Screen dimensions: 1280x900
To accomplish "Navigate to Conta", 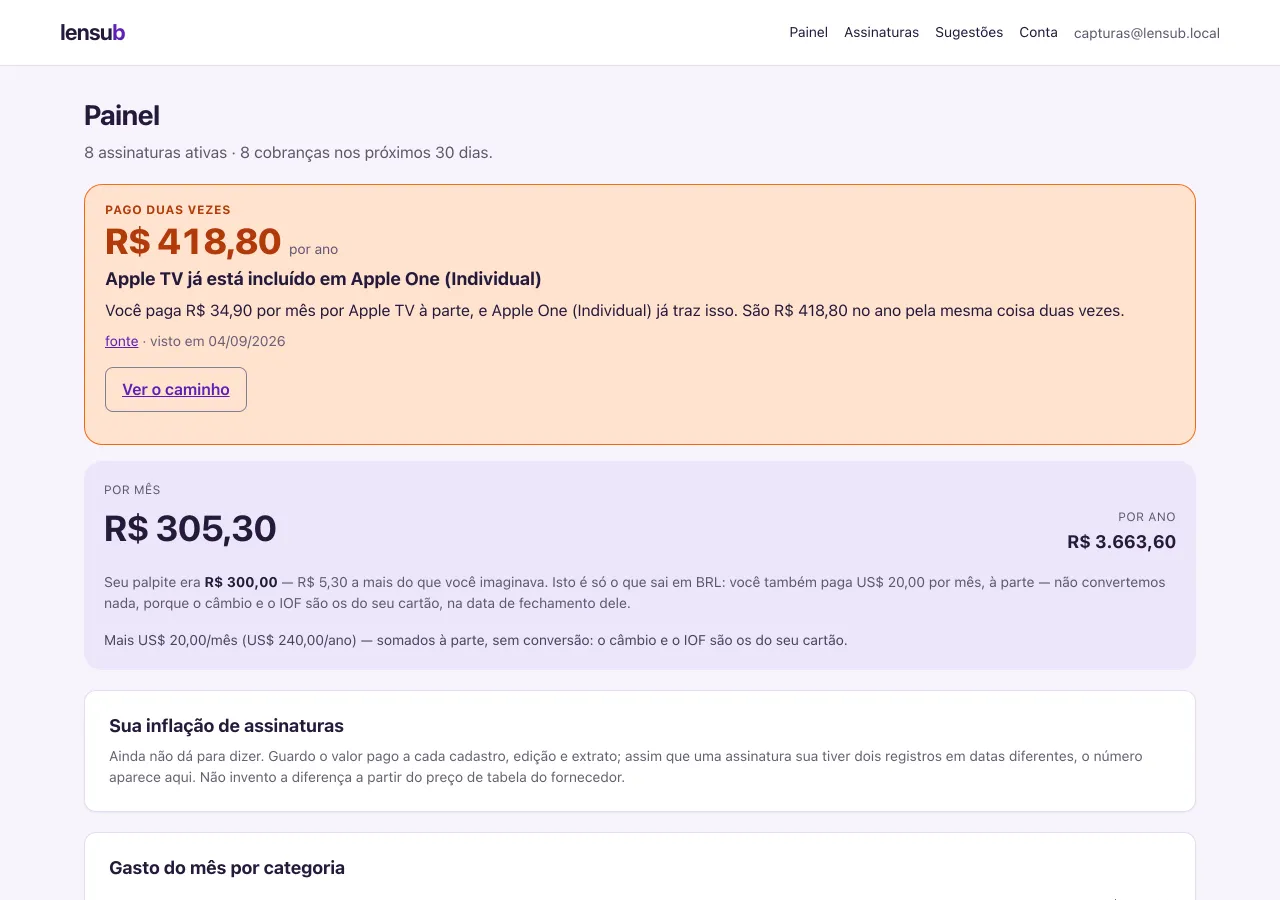I will click(1038, 32).
